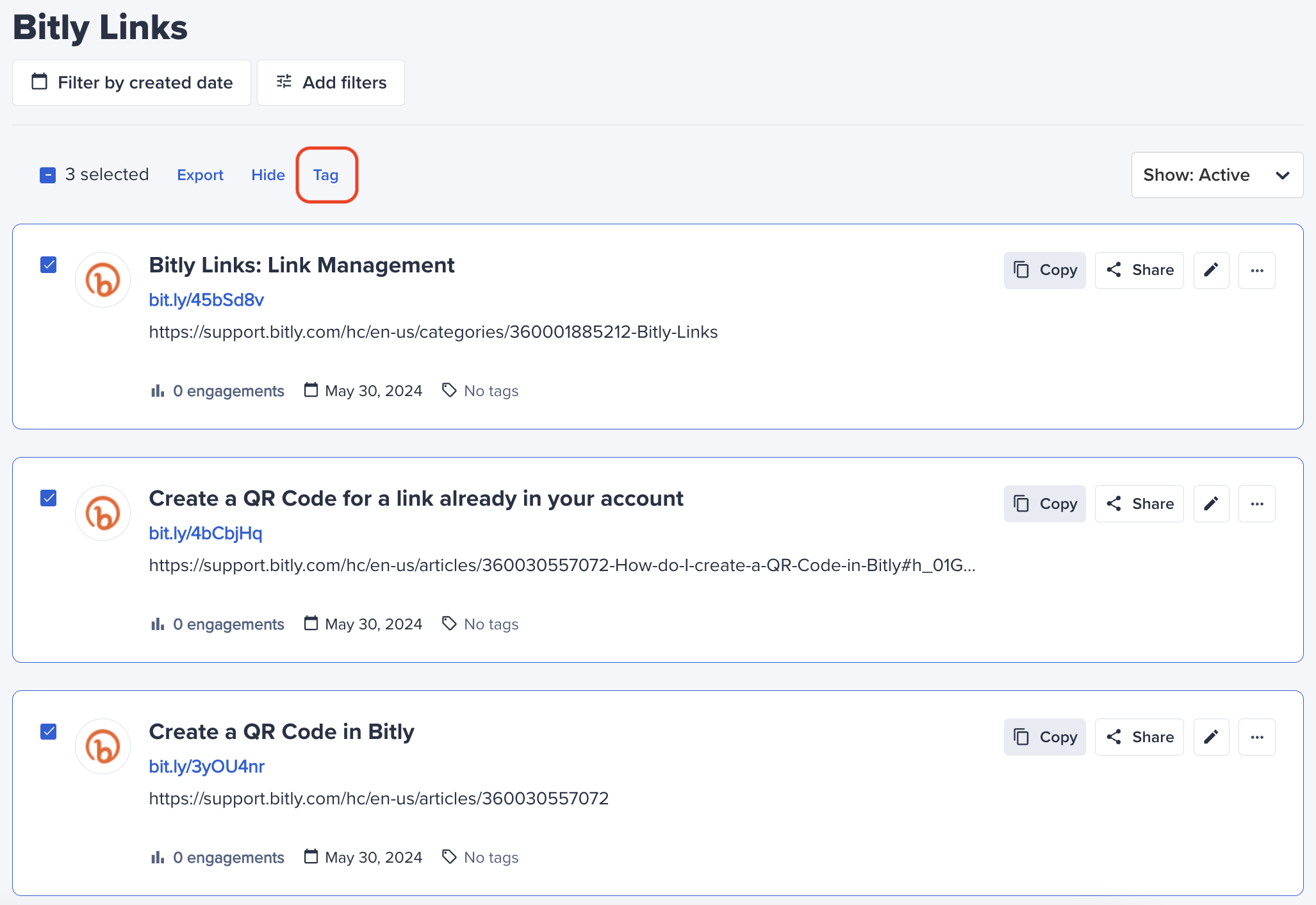1316x905 pixels.
Task: Click May 30, 2024 date on bit.ly/4bCbjHq card
Action: [374, 624]
